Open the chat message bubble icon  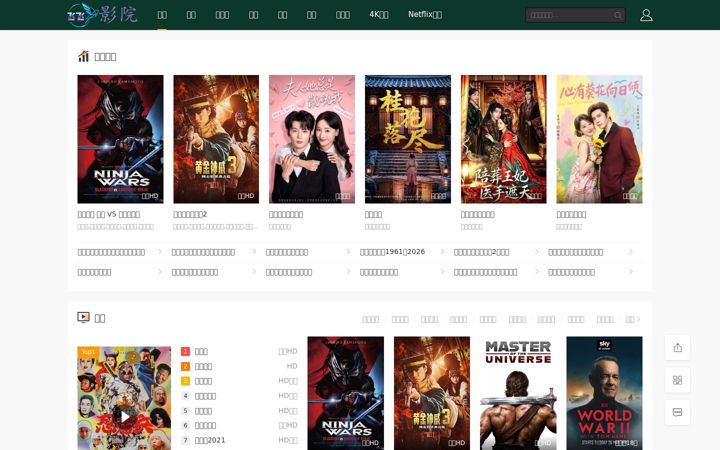click(677, 412)
